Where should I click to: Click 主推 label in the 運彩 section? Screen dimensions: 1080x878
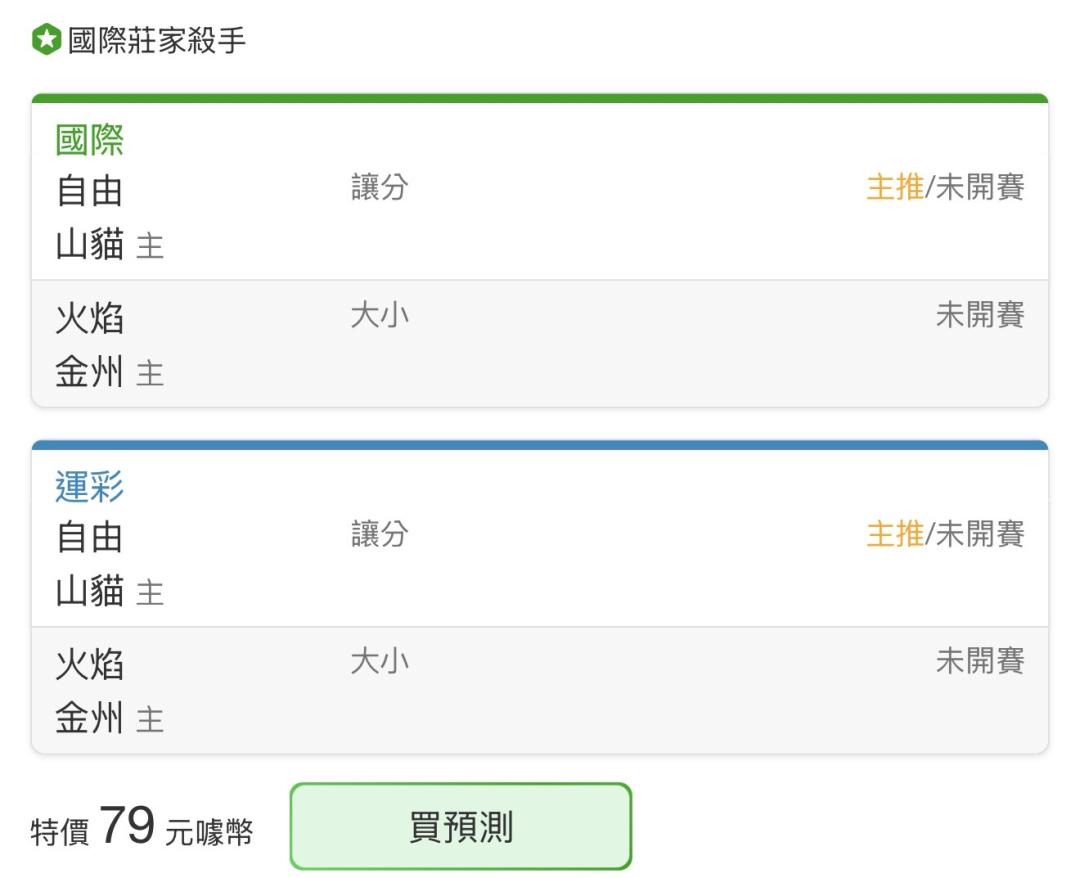895,534
